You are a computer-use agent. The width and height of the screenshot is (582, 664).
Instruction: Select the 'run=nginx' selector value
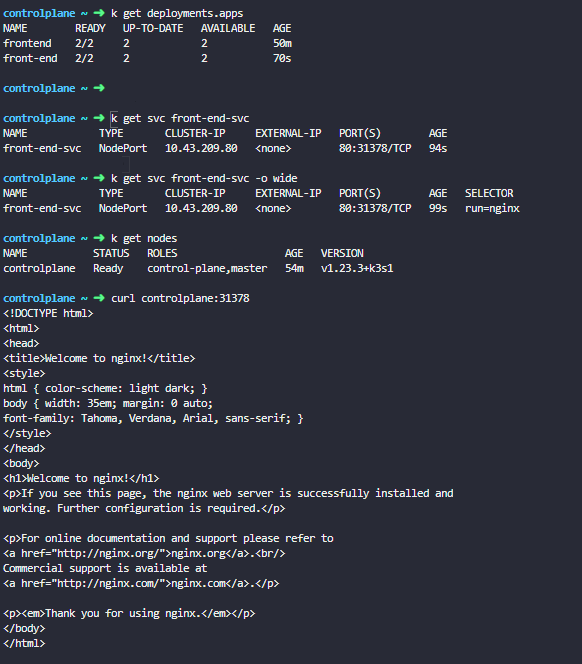pos(492,209)
